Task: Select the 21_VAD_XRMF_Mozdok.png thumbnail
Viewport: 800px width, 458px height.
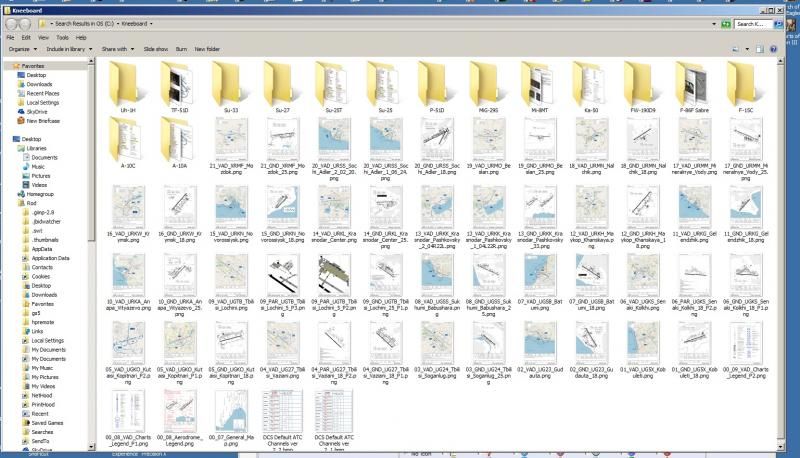Action: coord(231,146)
